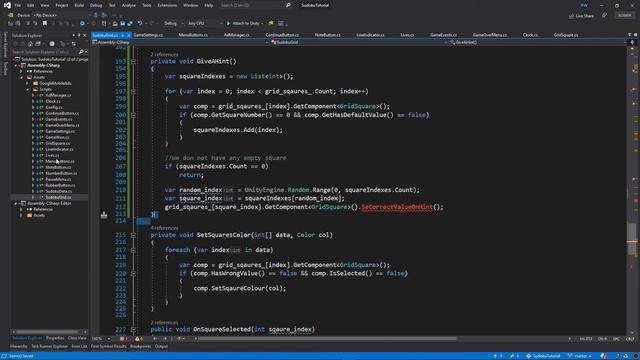
Task: Open the Edit menu
Action: coord(31,5)
